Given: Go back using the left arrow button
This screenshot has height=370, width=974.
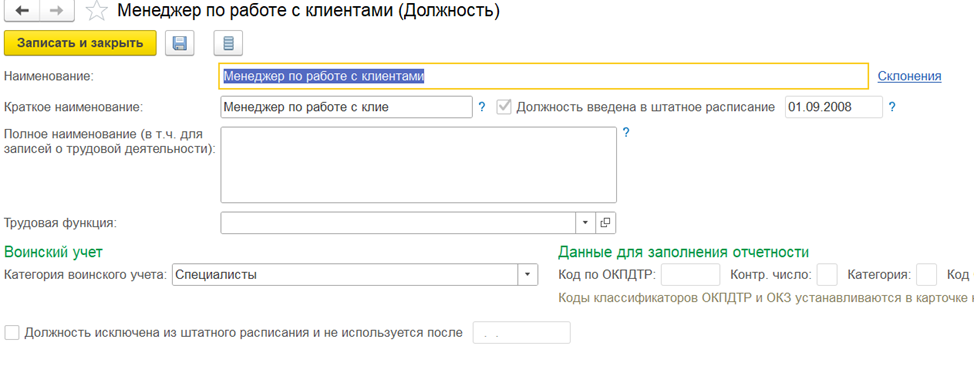Looking at the screenshot, I should 23,11.
